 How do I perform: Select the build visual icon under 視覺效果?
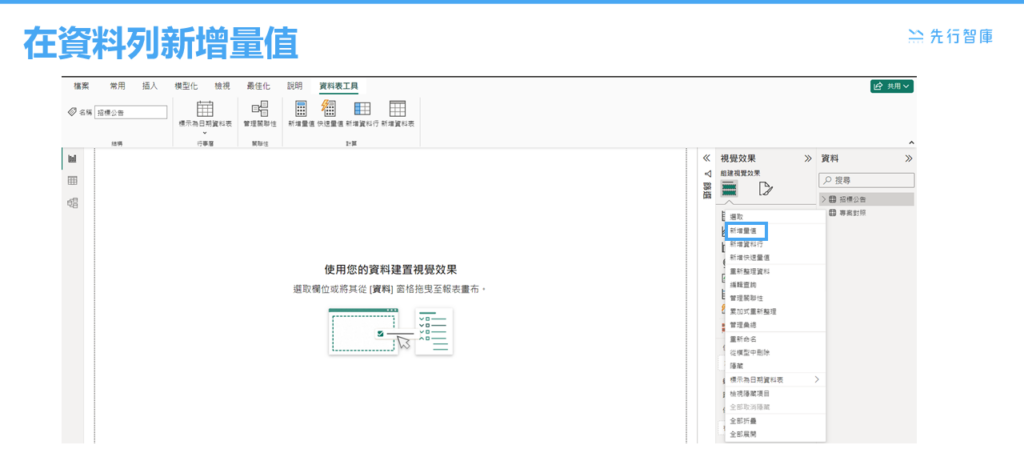click(x=729, y=189)
